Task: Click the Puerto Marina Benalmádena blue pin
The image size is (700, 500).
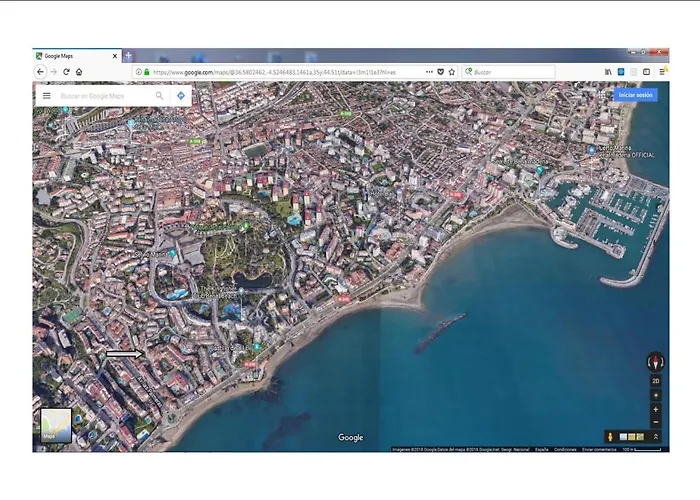Action: (592, 150)
